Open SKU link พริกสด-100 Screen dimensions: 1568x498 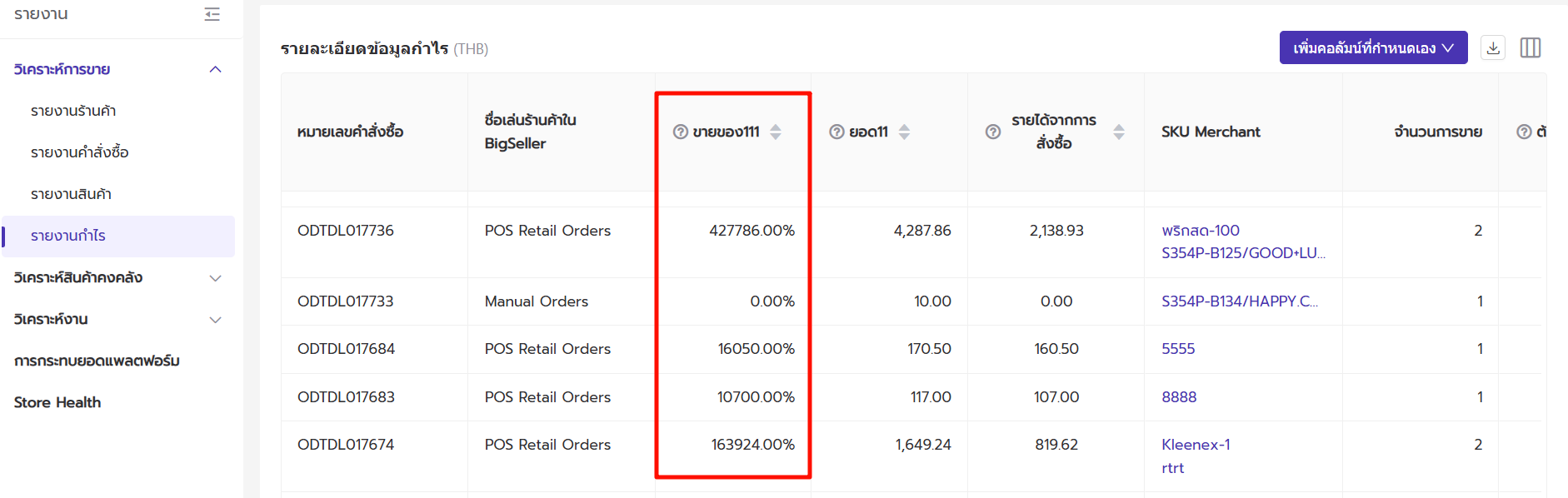click(x=1201, y=231)
